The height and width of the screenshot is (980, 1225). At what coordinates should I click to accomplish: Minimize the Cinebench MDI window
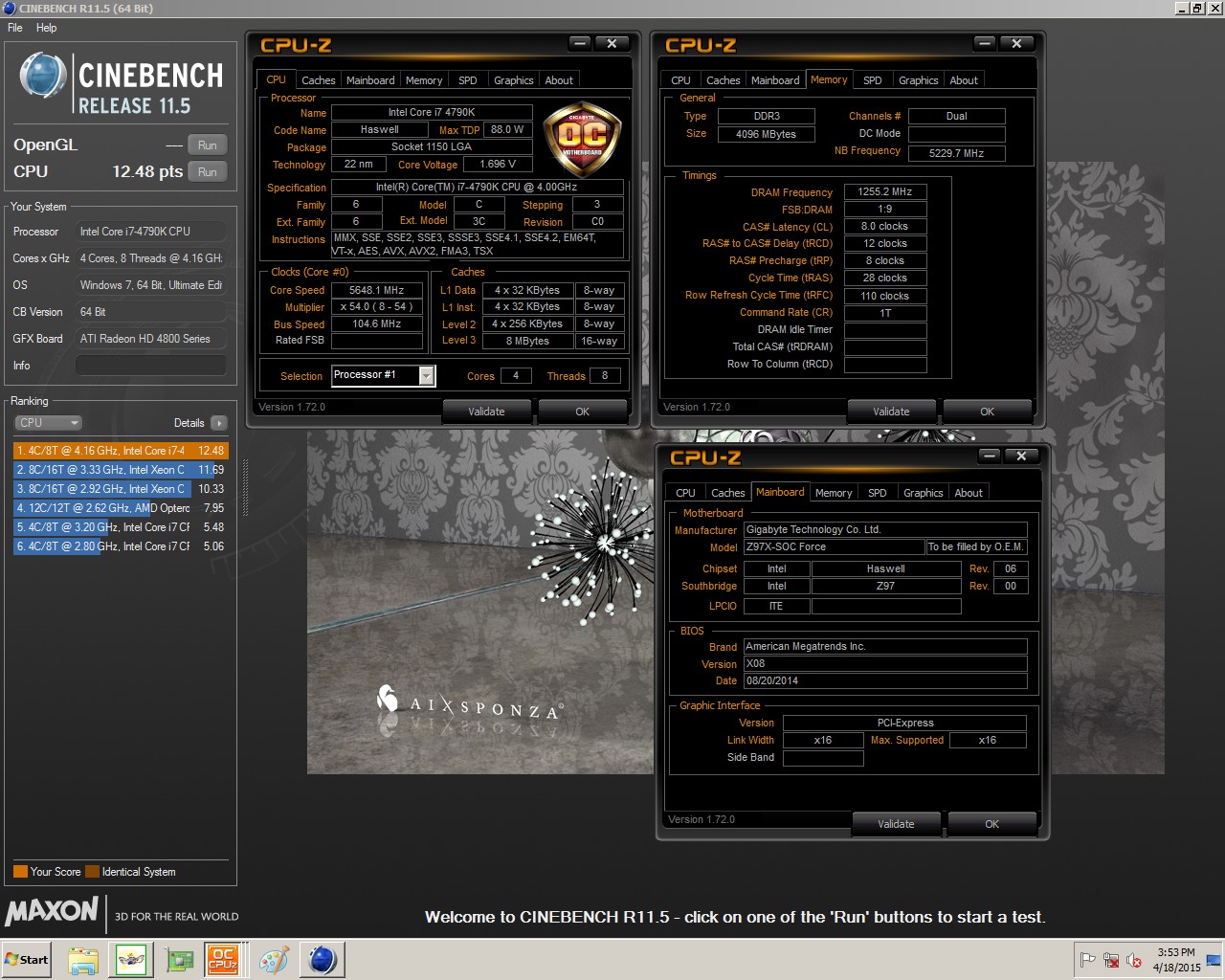(1182, 9)
